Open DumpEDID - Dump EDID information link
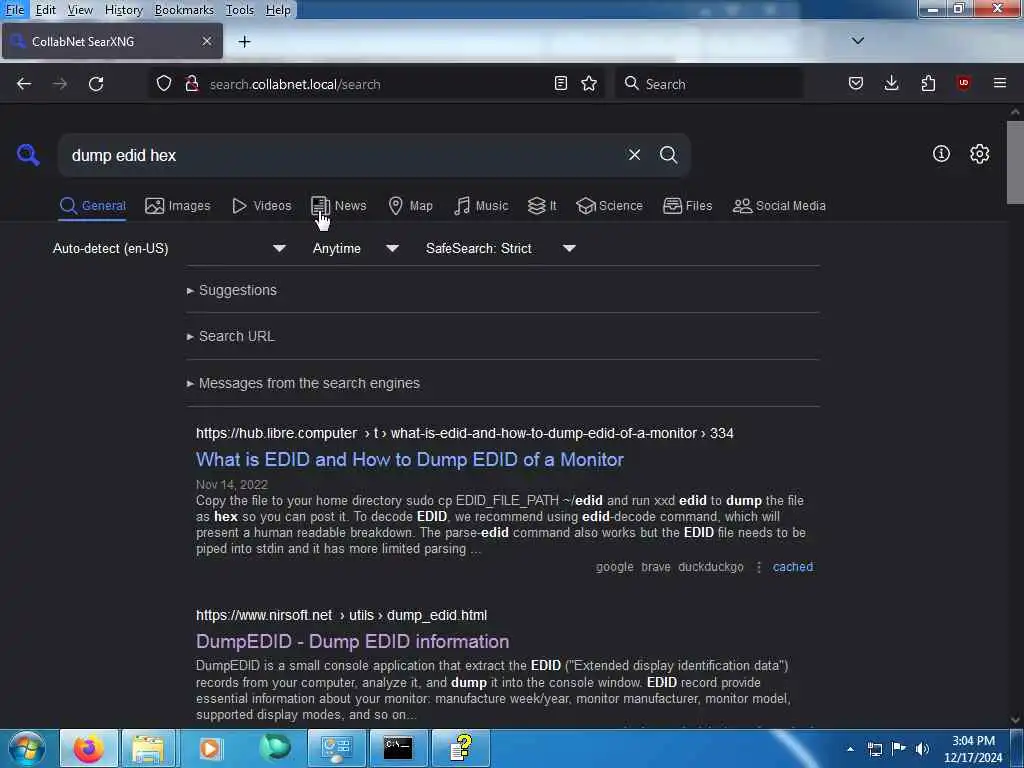 click(x=352, y=641)
